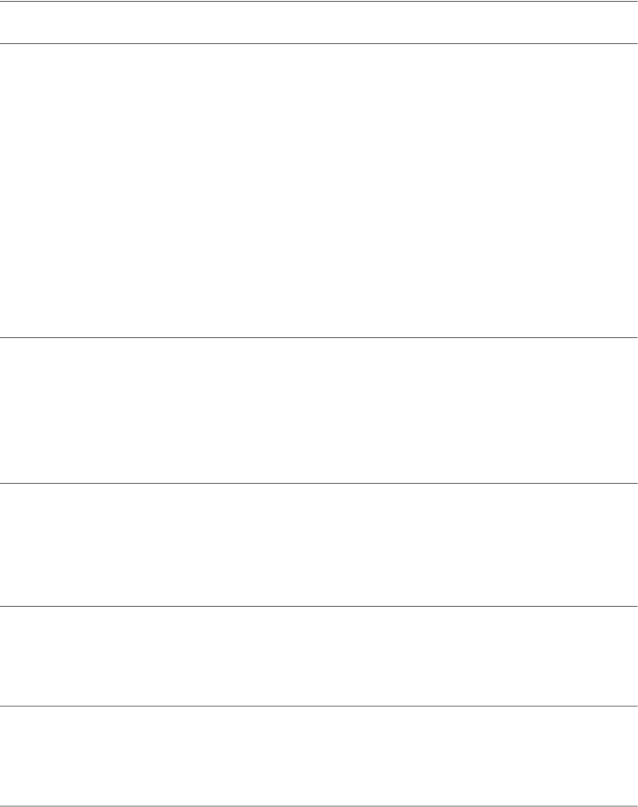Click the divider below the tallest row
This screenshot has height=807, width=638.
319,337
